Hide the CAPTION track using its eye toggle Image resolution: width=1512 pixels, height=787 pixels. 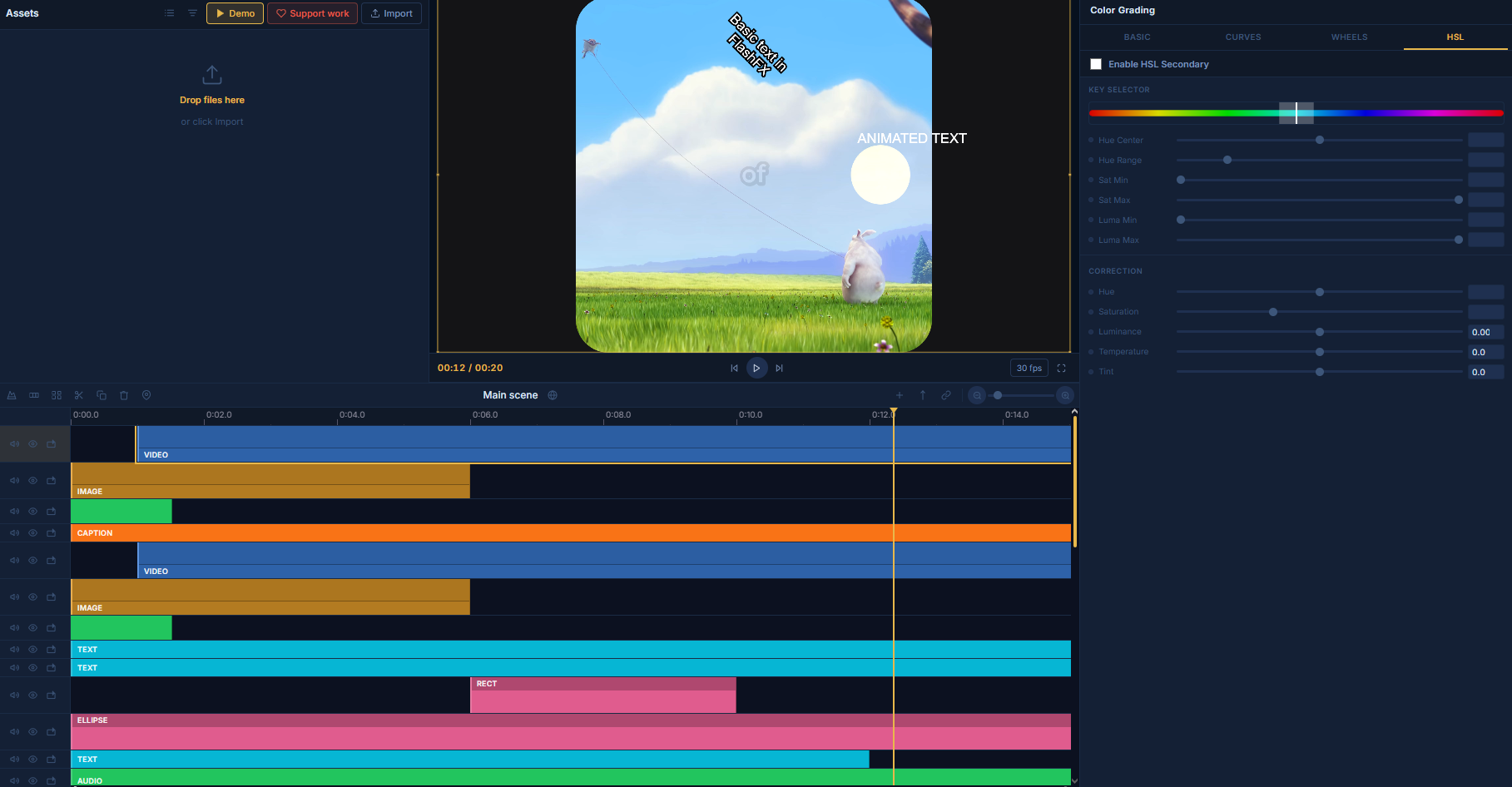[x=32, y=532]
